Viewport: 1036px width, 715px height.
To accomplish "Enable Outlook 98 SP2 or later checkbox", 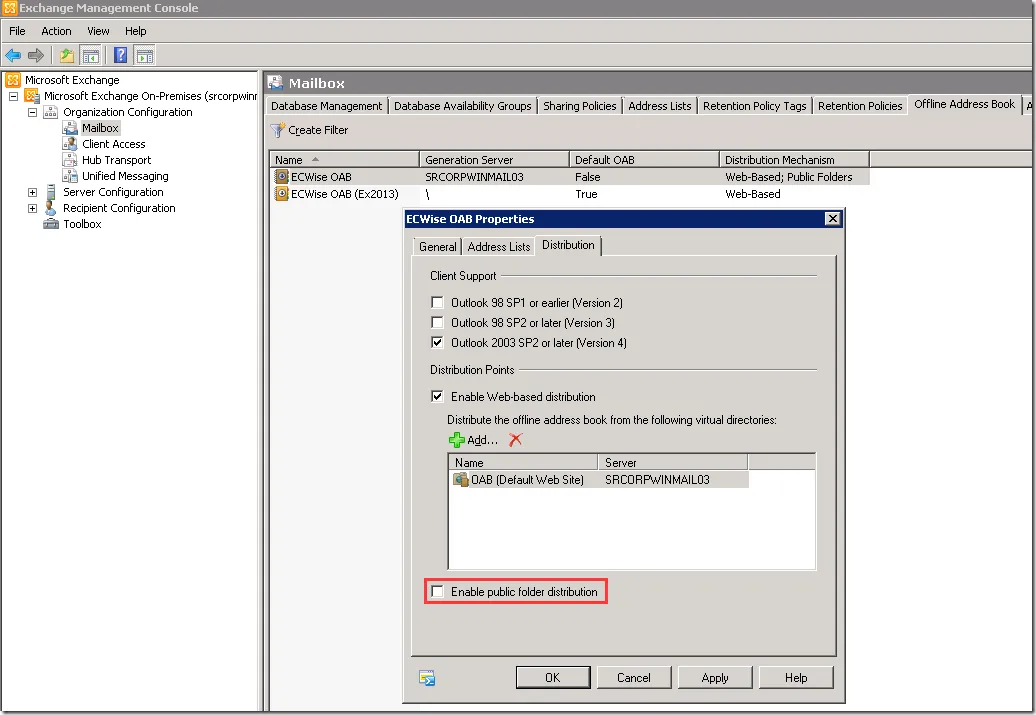I will [x=437, y=322].
